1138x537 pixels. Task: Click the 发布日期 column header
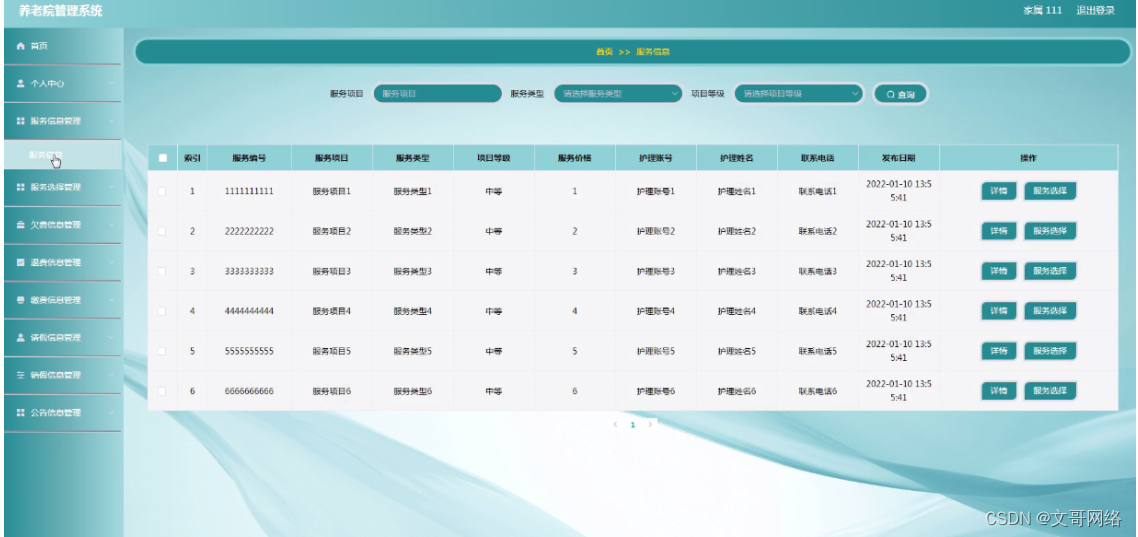[898, 158]
